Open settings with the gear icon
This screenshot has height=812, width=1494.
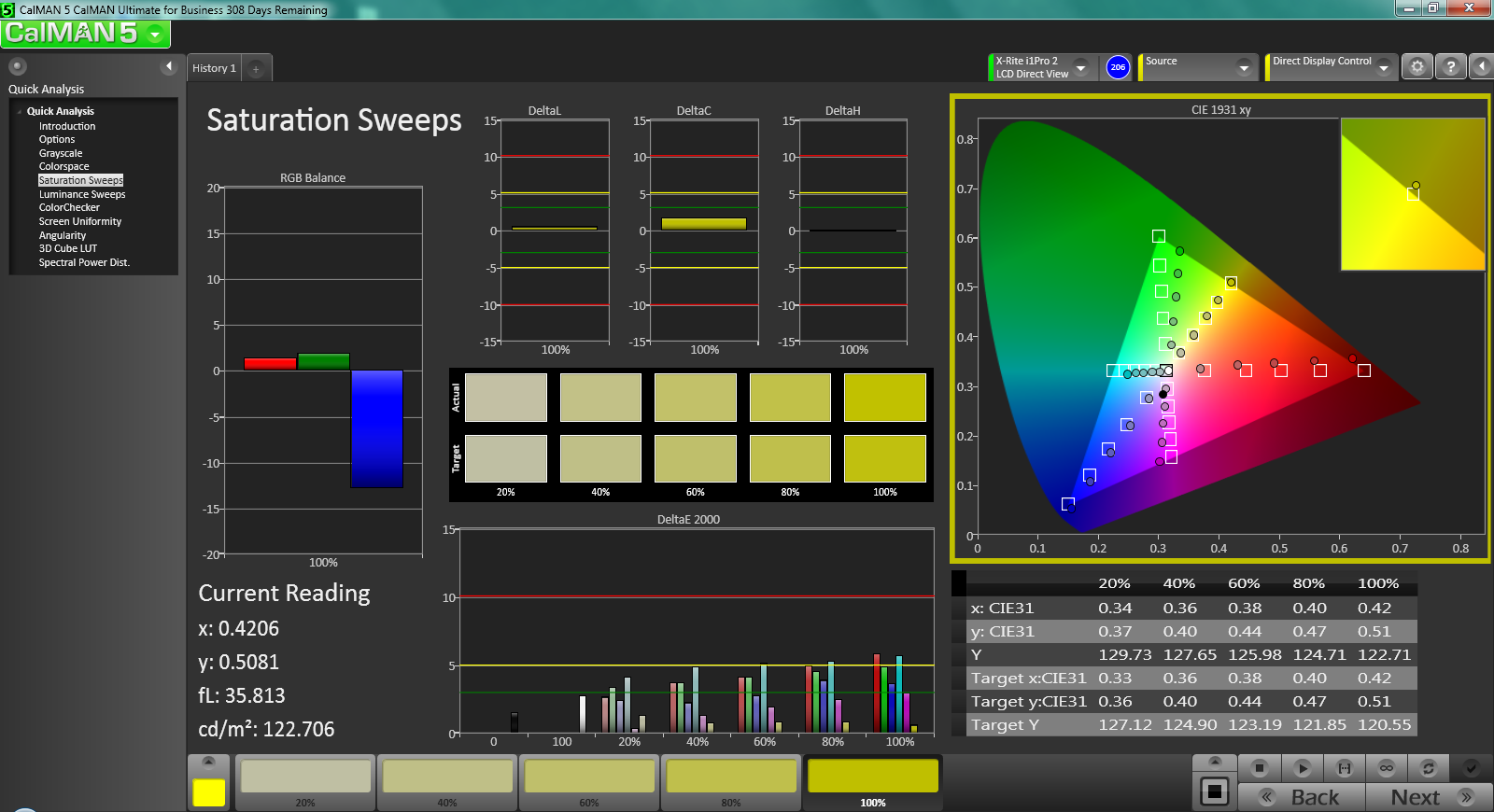point(1417,67)
